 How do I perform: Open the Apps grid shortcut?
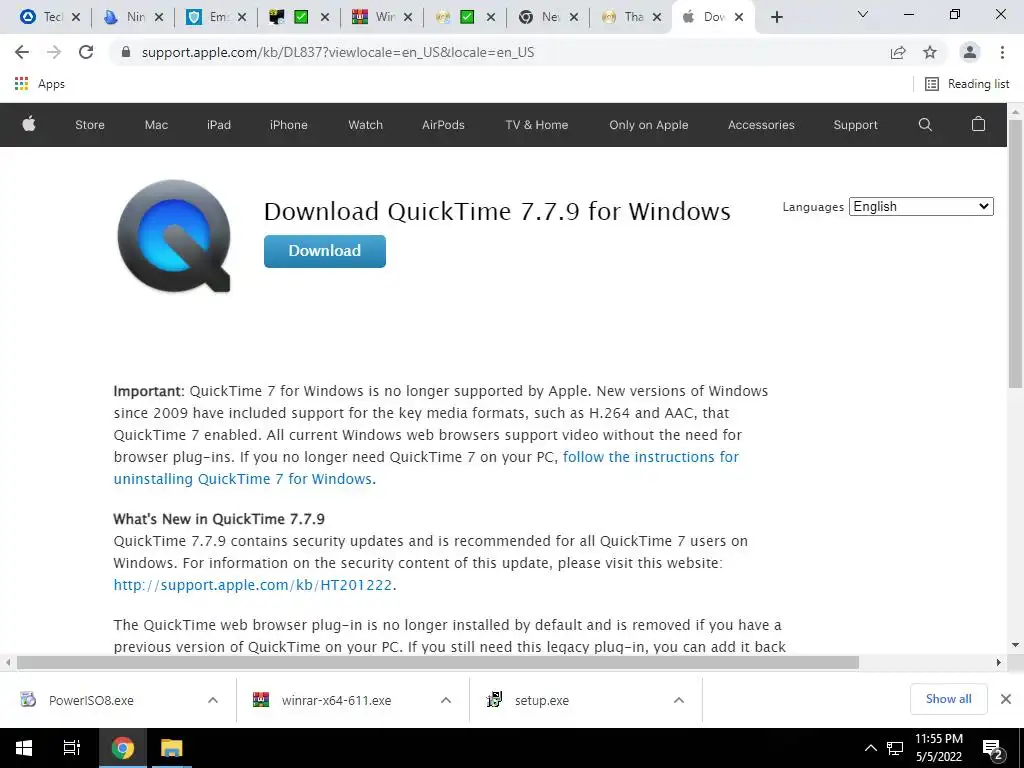[x=39, y=84]
